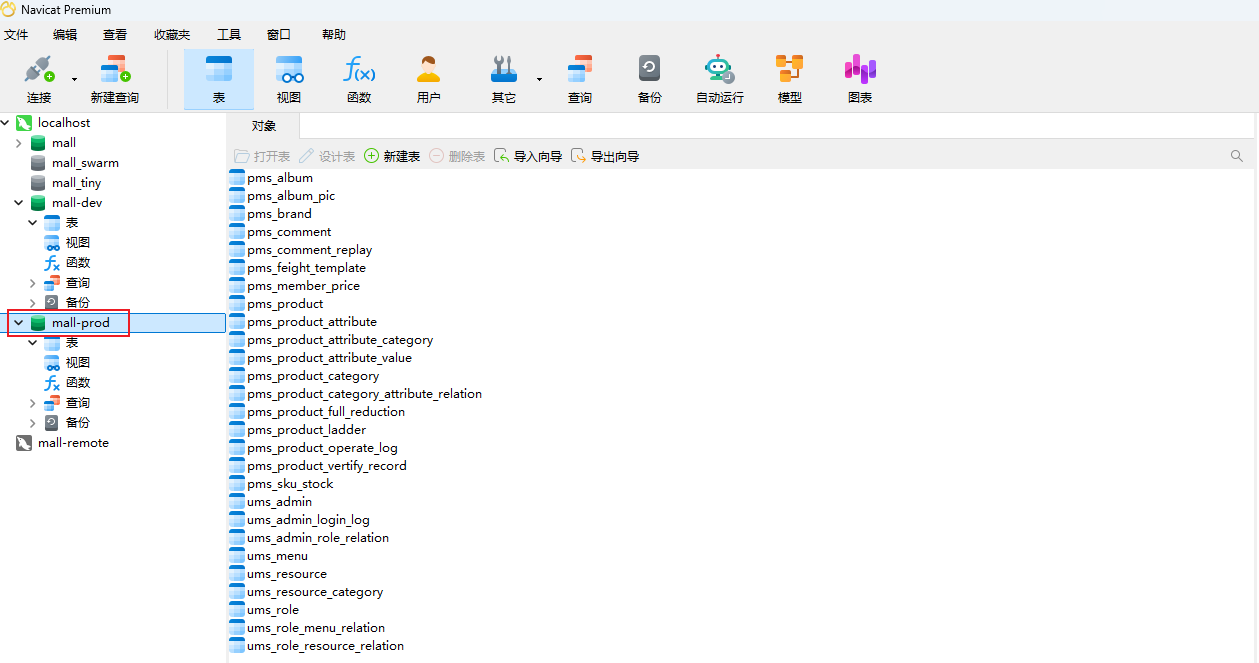Expand 查询 under mall-dev
Viewport: 1259px width, 663px height.
(32, 283)
